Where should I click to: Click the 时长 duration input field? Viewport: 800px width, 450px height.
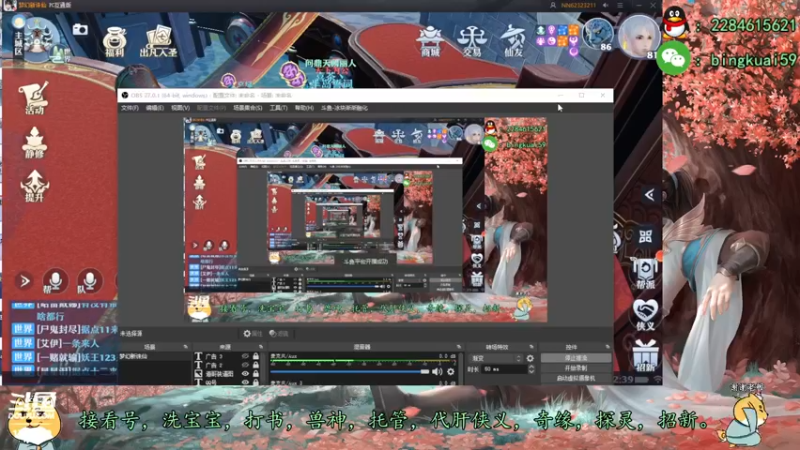tap(504, 369)
